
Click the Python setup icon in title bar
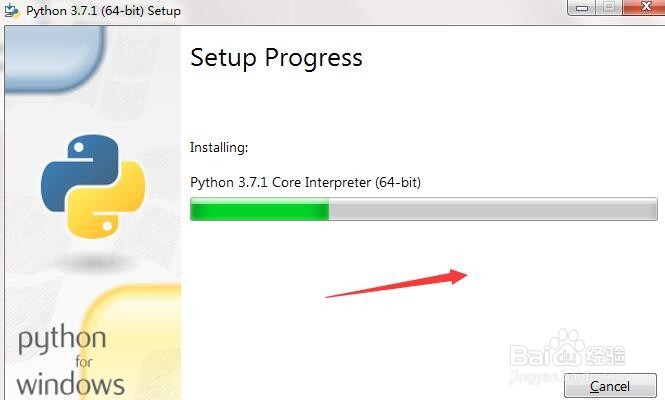(x=13, y=11)
